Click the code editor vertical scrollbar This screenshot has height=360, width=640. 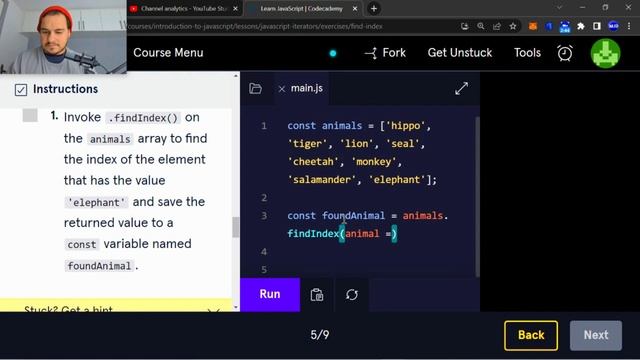[477, 197]
